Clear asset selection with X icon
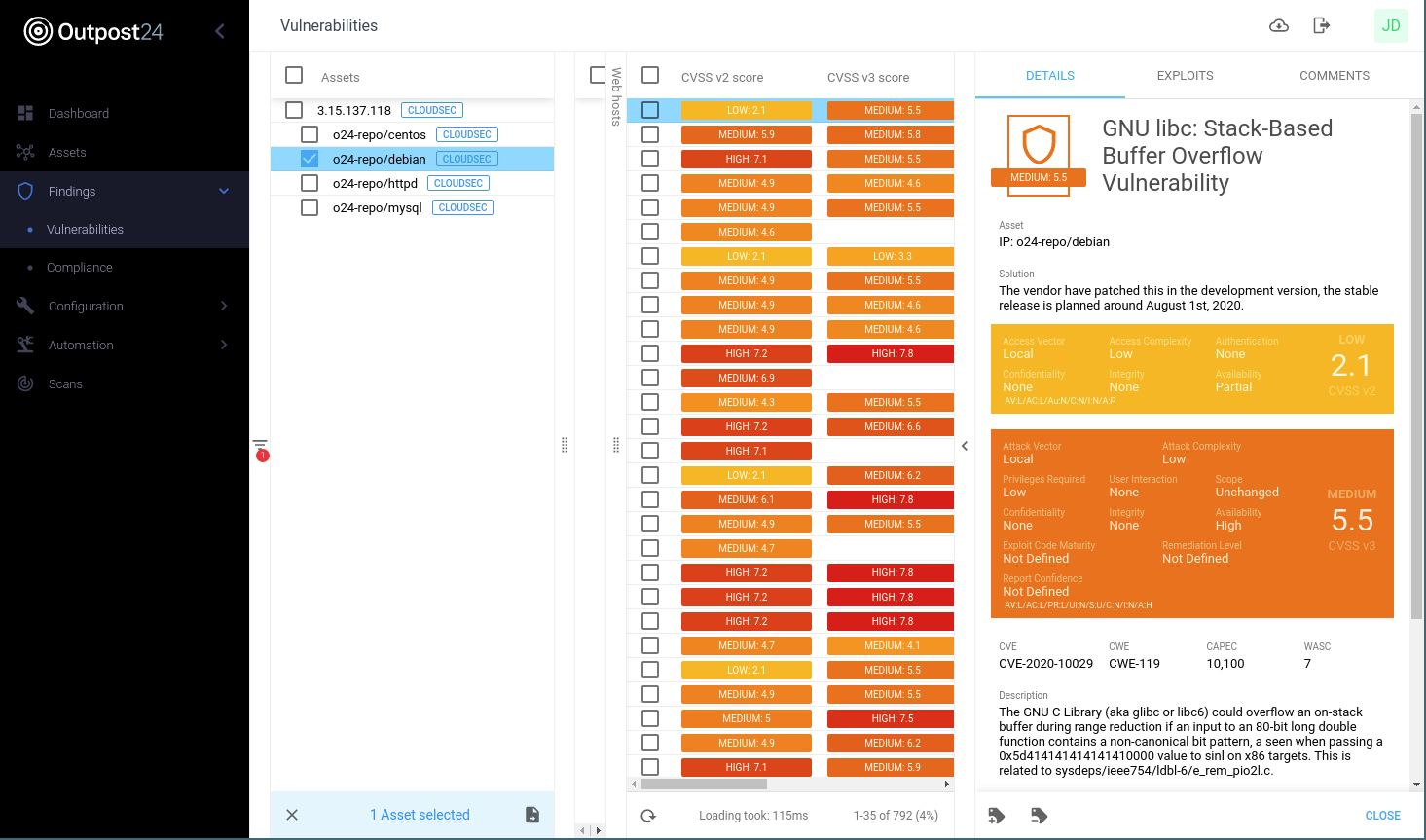Screen dimensions: 1426x840 tap(292, 815)
